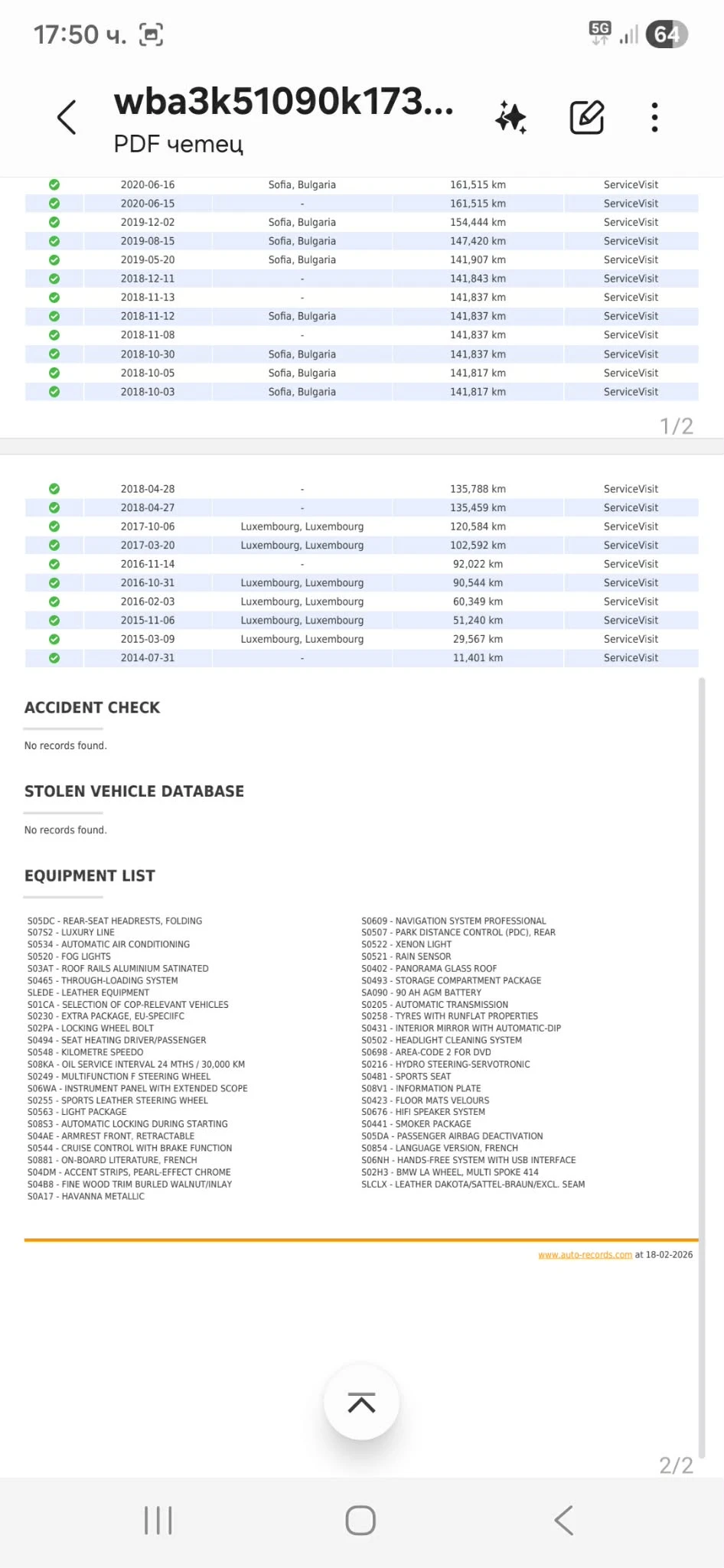The width and height of the screenshot is (724, 1568).
Task: Tap Luxembourg, Luxembourg in the 2017-03-20 row
Action: tap(302, 545)
